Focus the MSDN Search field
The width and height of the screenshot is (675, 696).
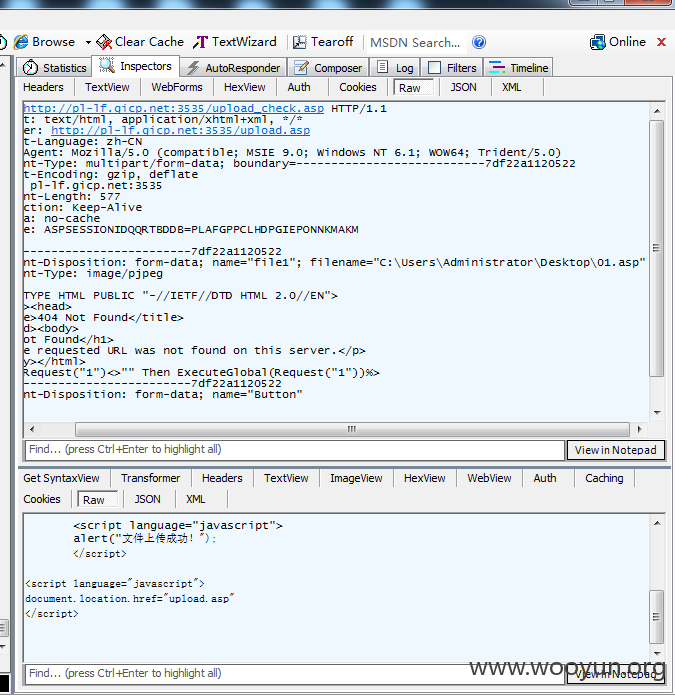tap(415, 43)
